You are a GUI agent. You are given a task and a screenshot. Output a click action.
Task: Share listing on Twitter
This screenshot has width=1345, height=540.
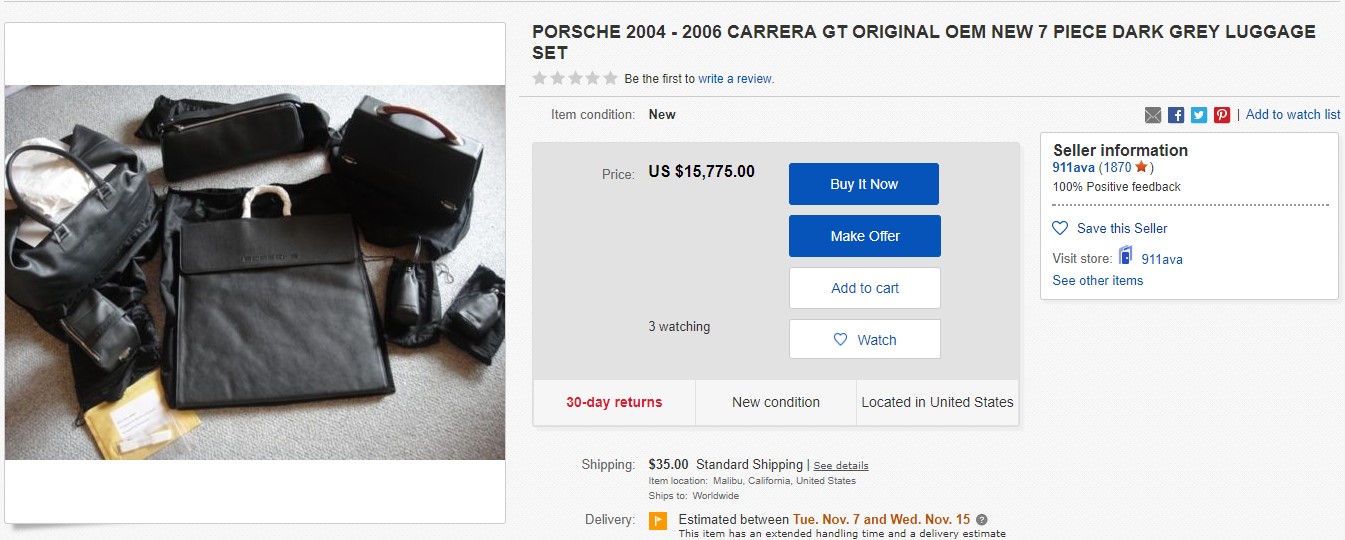[x=1199, y=115]
